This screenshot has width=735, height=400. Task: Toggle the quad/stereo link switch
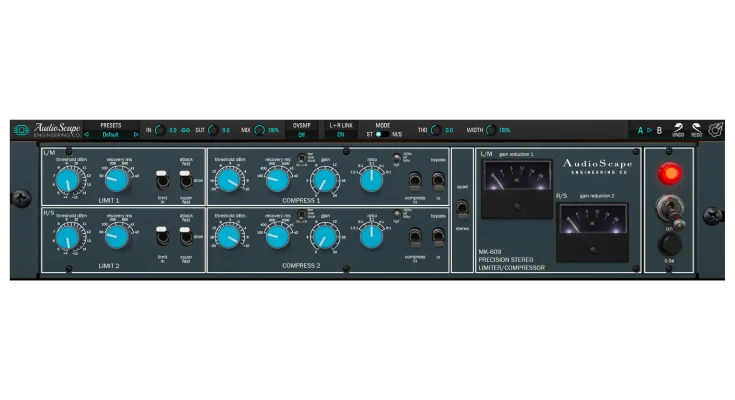461,209
